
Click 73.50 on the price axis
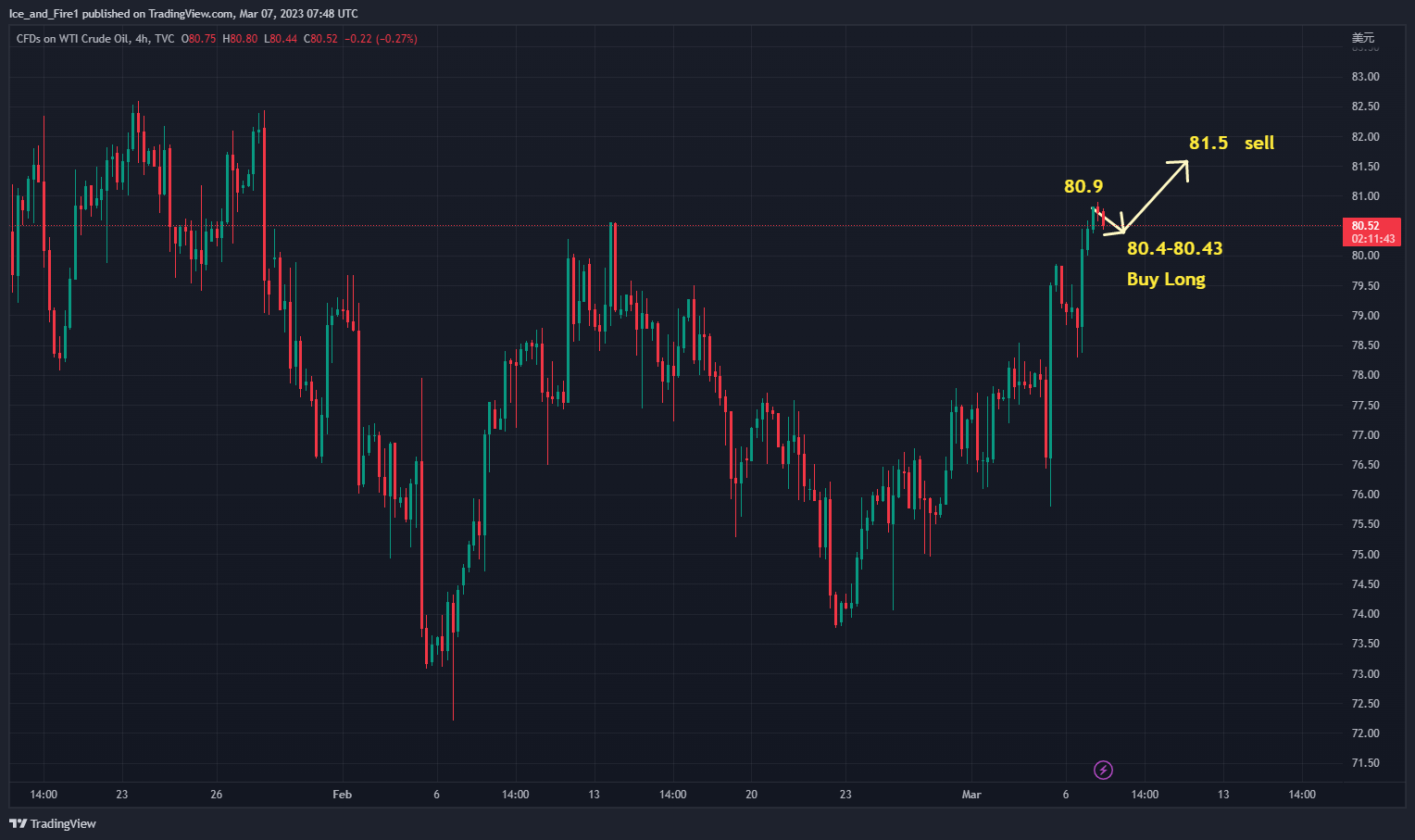coord(1365,644)
